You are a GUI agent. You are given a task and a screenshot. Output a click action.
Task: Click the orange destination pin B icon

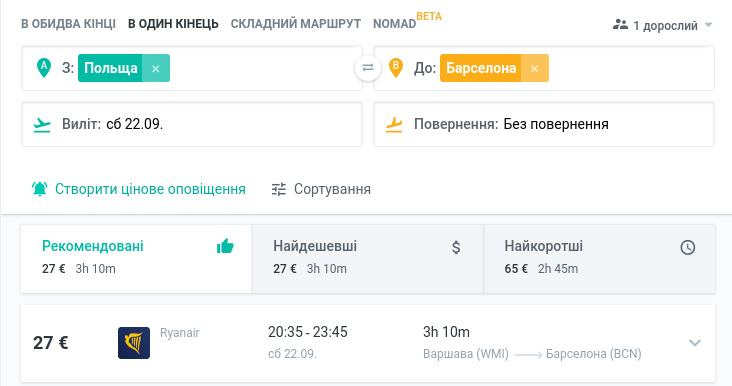tap(396, 68)
